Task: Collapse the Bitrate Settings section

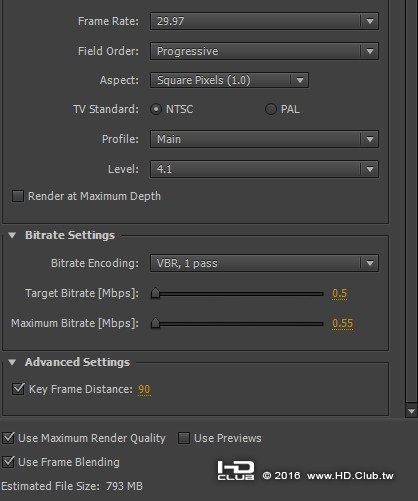Action: tap(12, 235)
